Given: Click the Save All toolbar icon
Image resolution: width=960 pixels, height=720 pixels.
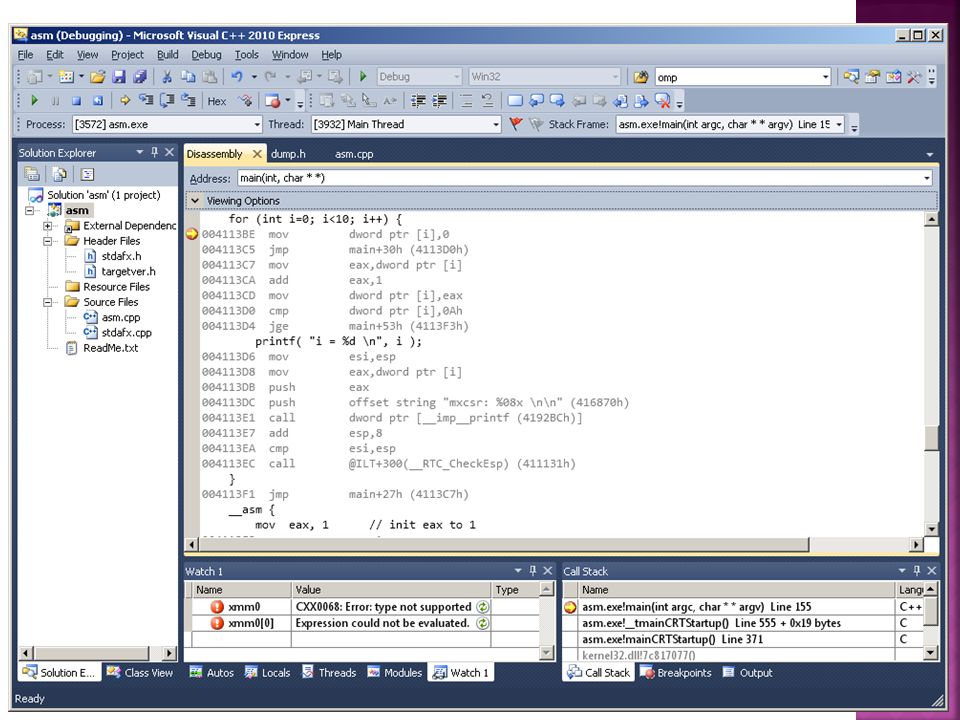Looking at the screenshot, I should pos(140,77).
